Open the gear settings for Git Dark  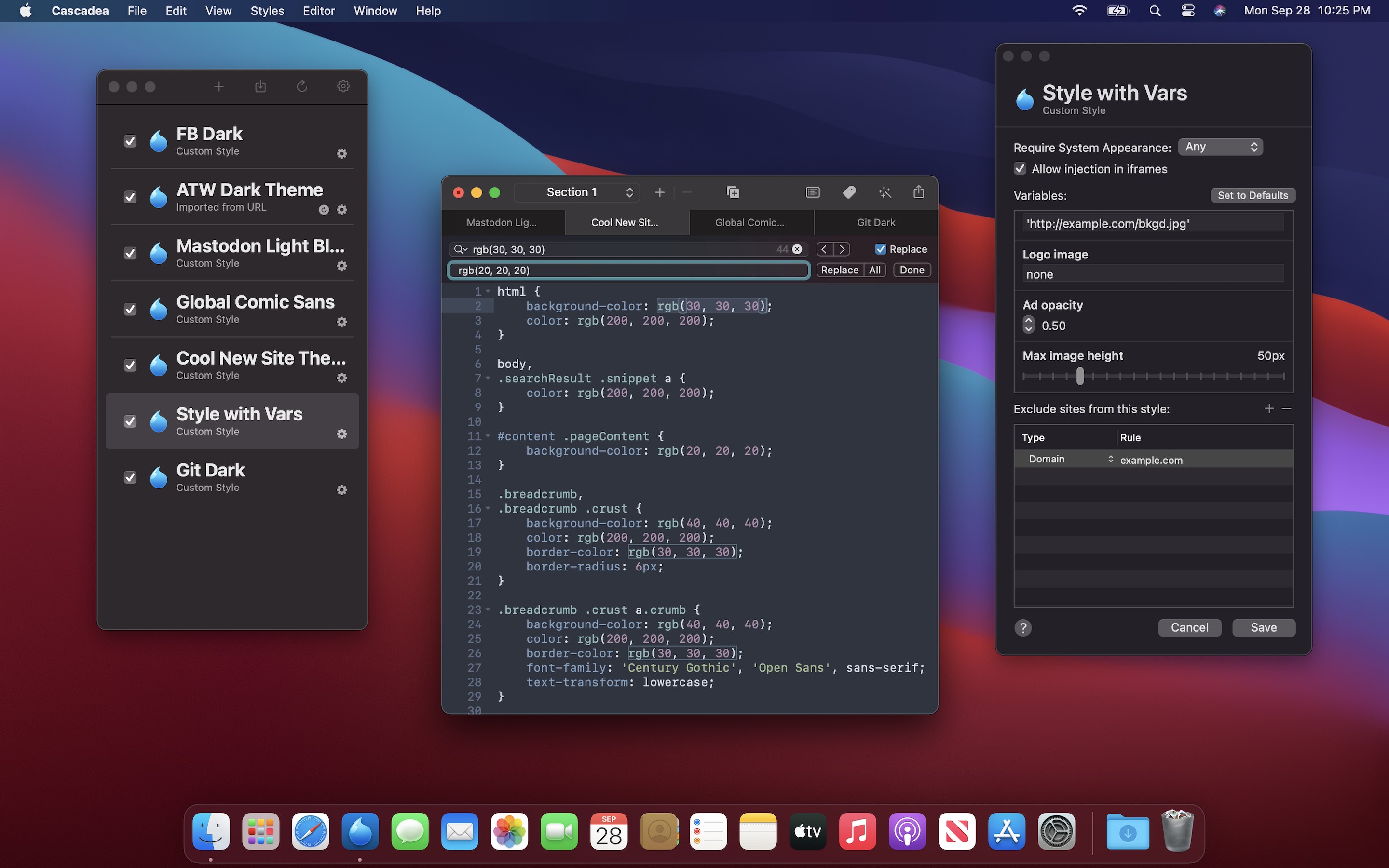coord(342,489)
